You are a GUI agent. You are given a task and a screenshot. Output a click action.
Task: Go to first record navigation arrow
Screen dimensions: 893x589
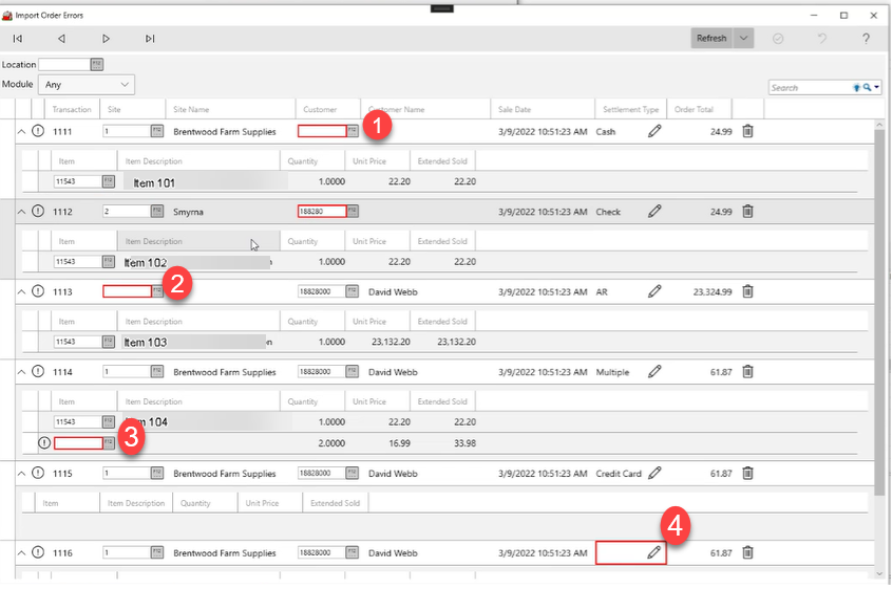coord(17,39)
